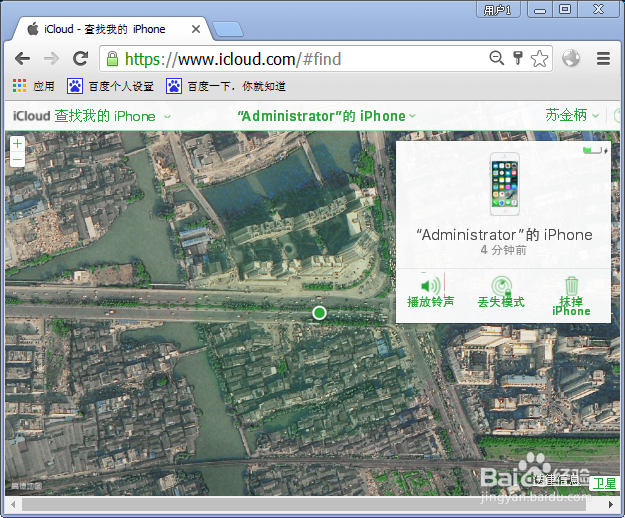The image size is (625, 518).
Task: Play sound with 播放铃声
Action: tap(430, 292)
